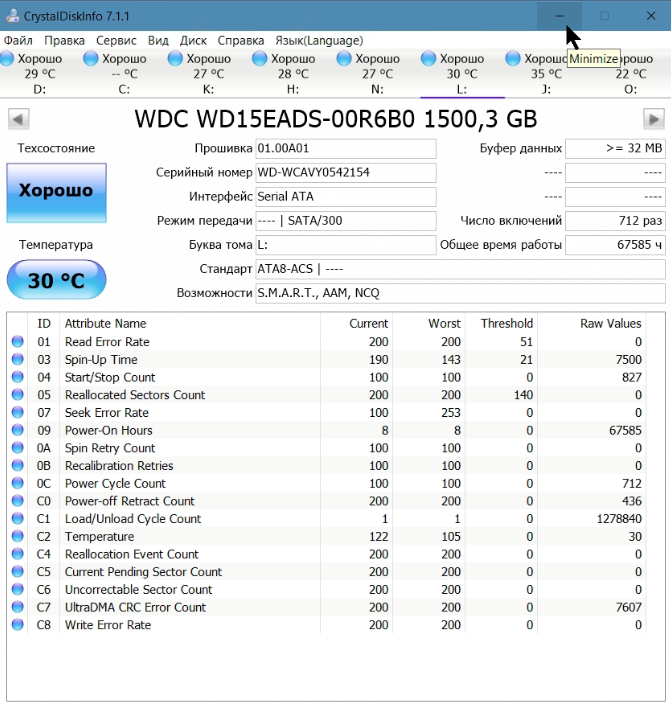Click the 30 °C temperature indicator
The width and height of the screenshot is (671, 705).
[x=56, y=280]
